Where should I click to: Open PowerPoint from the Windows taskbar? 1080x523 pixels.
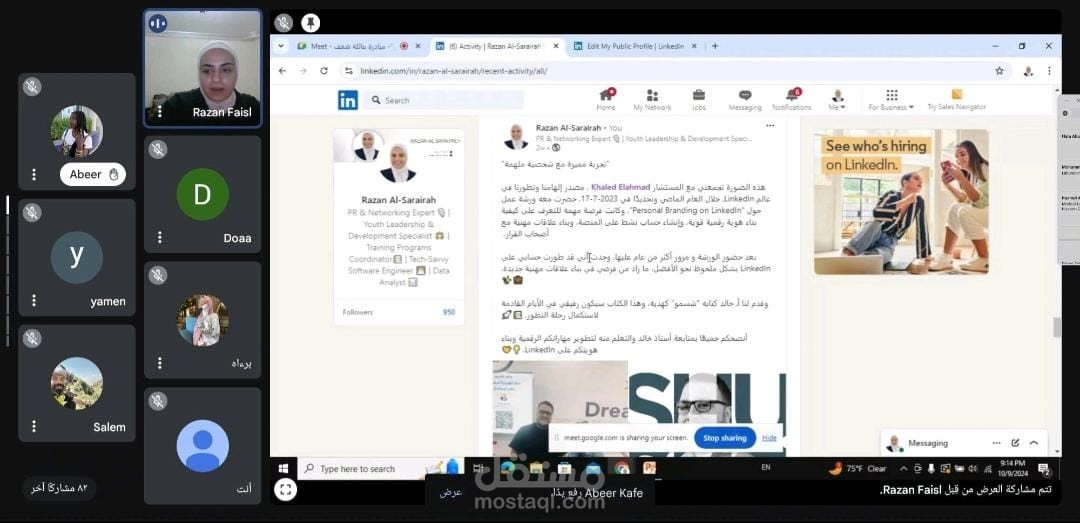(x=649, y=469)
